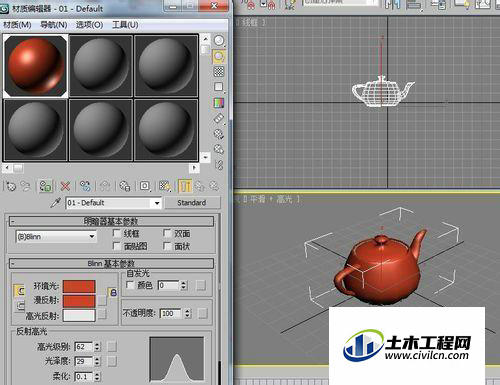This screenshot has height=385, width=500.
Task: Click Put Material to Scene icon
Action: pyautogui.click(x=26, y=186)
